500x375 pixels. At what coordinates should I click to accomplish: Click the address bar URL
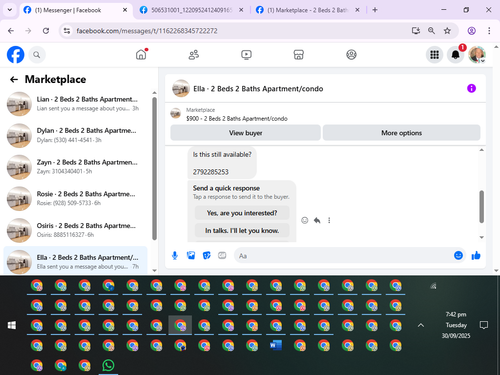[147, 31]
